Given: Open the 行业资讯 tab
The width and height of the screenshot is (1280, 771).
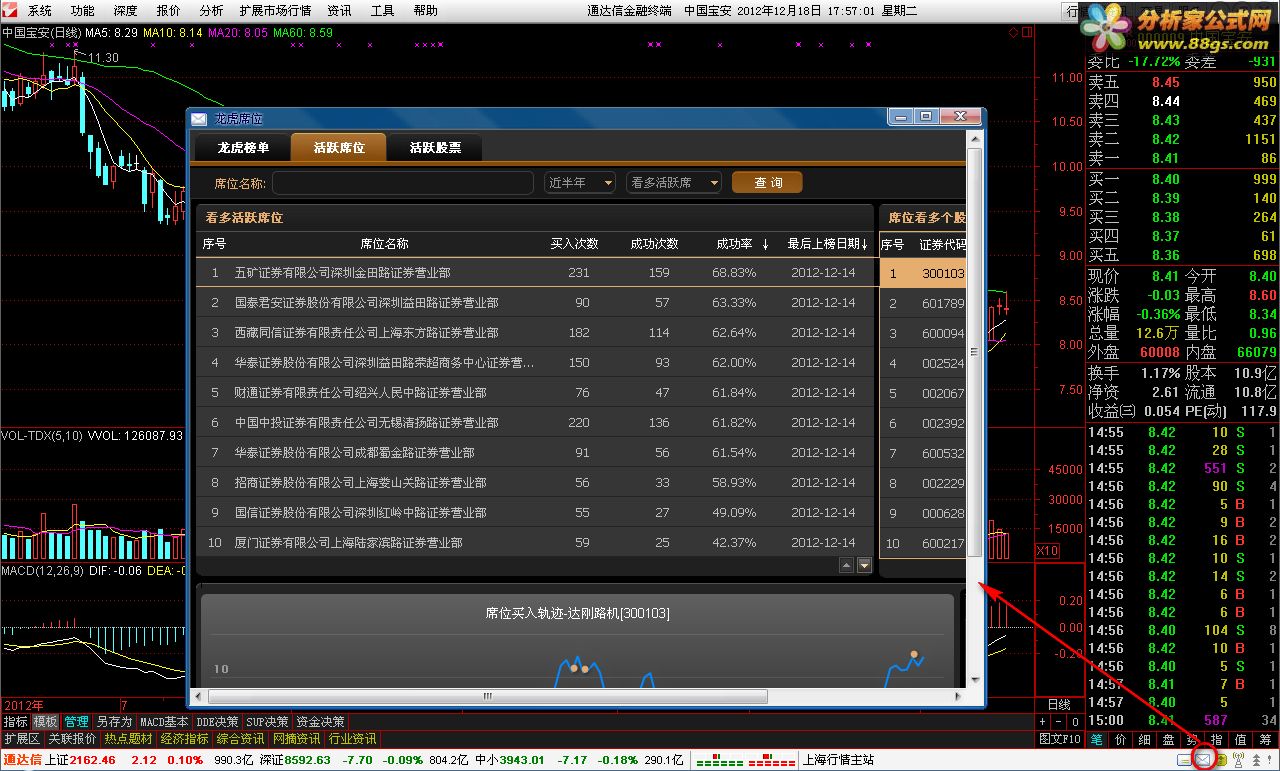Looking at the screenshot, I should pos(352,739).
